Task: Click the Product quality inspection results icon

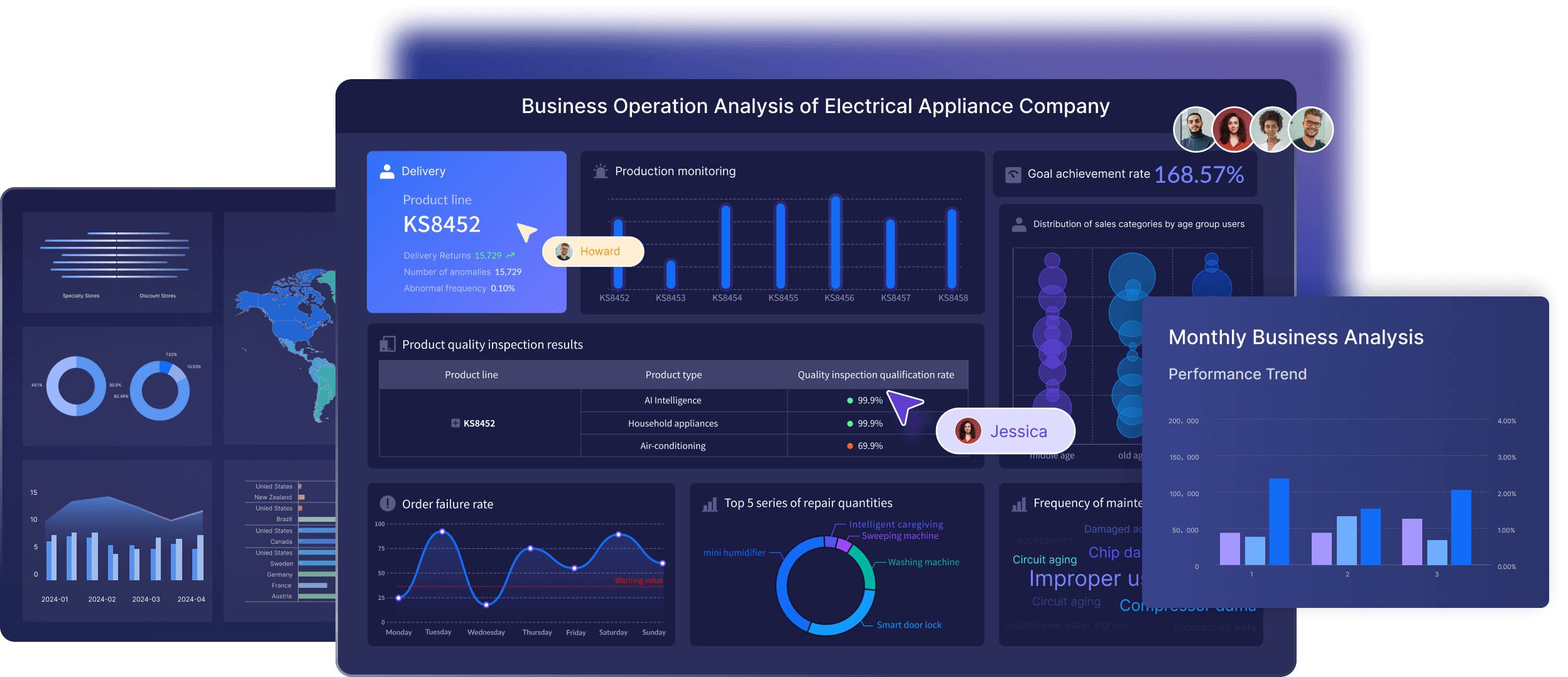Action: click(x=388, y=344)
